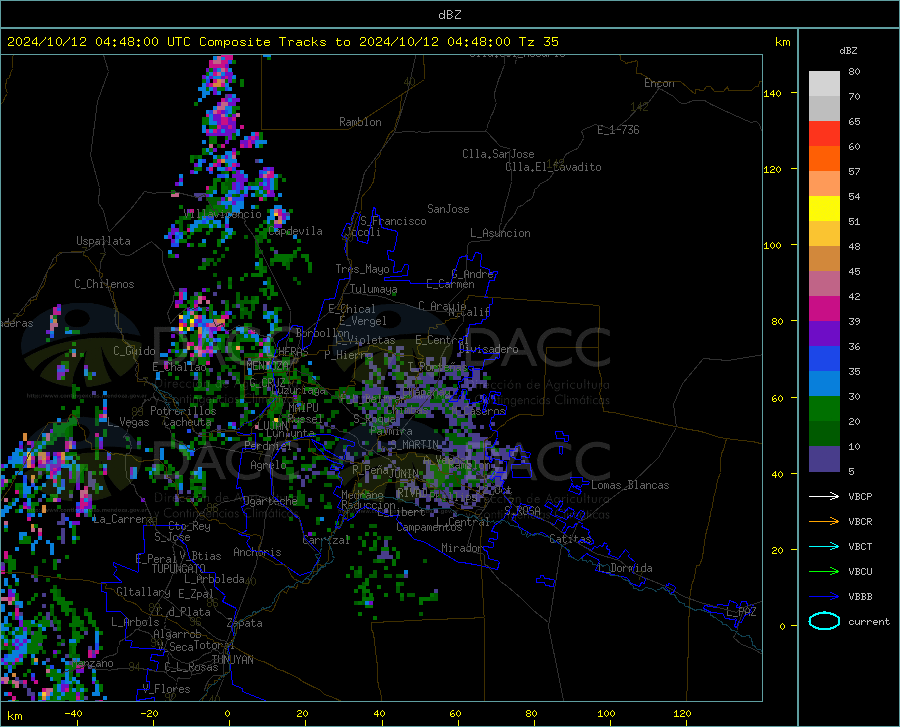Click the 'Potrerillos' map label

click(x=183, y=411)
